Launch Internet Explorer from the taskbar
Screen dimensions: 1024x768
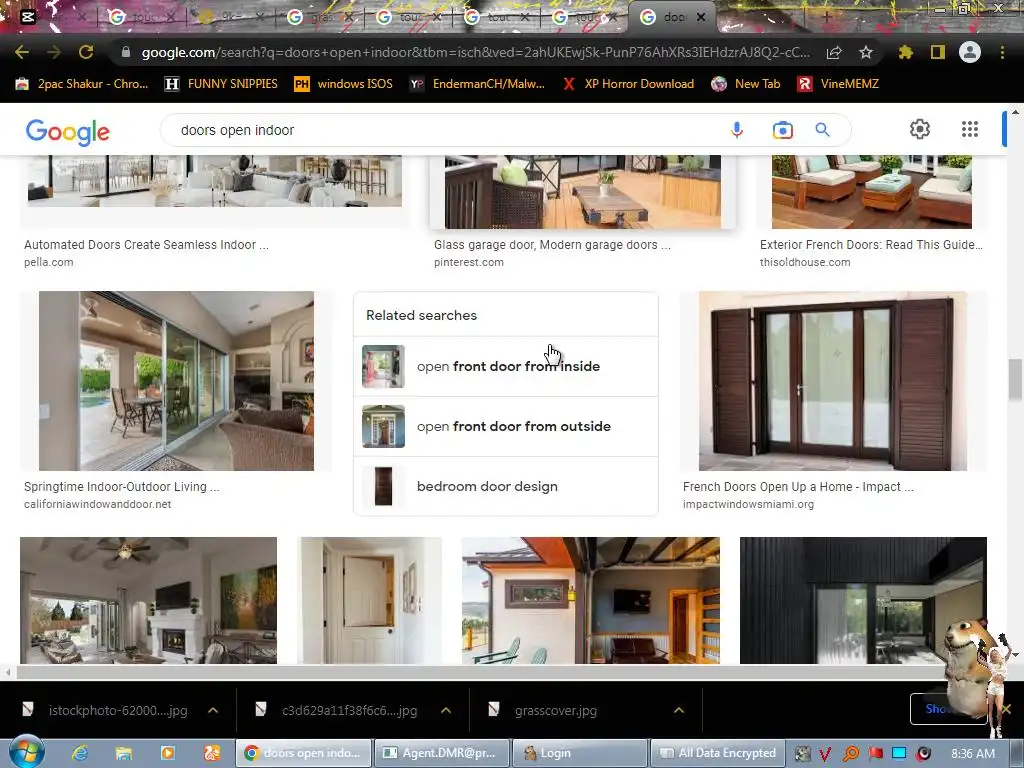pyautogui.click(x=80, y=753)
